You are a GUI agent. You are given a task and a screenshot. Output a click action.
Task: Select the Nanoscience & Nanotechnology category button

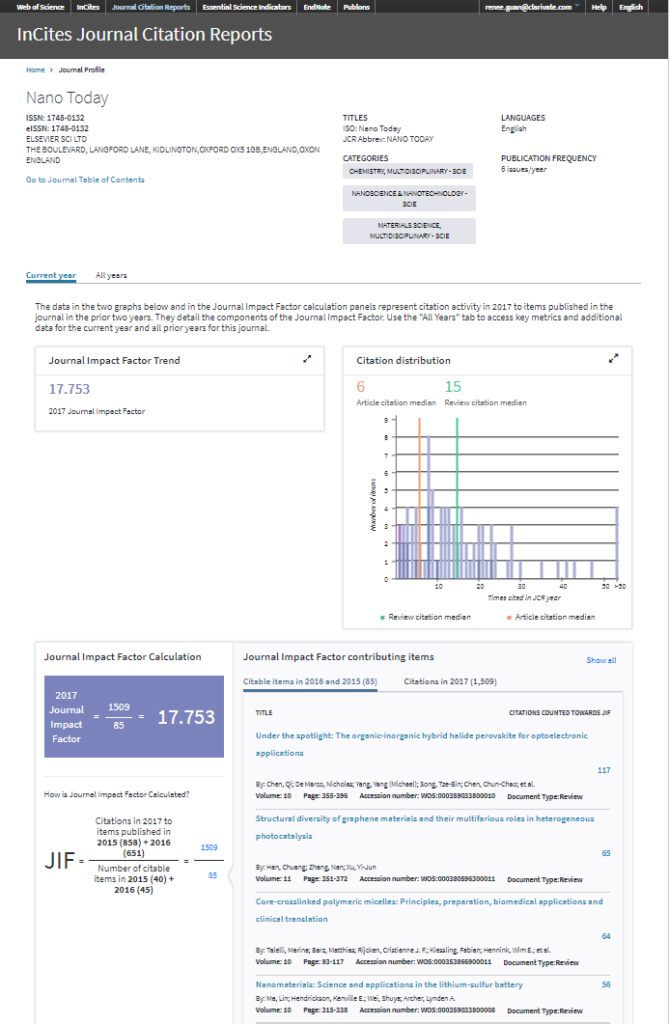click(x=409, y=198)
